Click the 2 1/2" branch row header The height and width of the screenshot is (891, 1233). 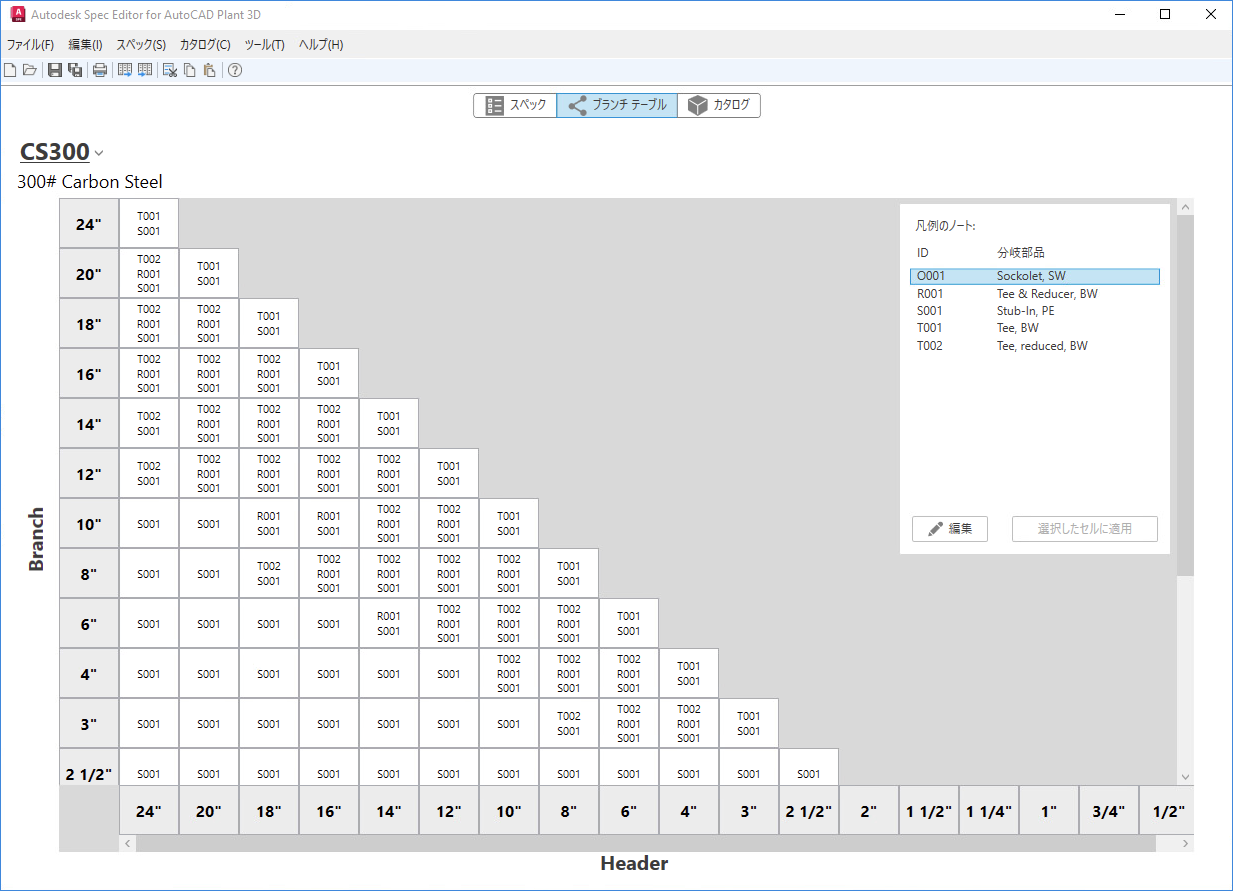(x=89, y=768)
